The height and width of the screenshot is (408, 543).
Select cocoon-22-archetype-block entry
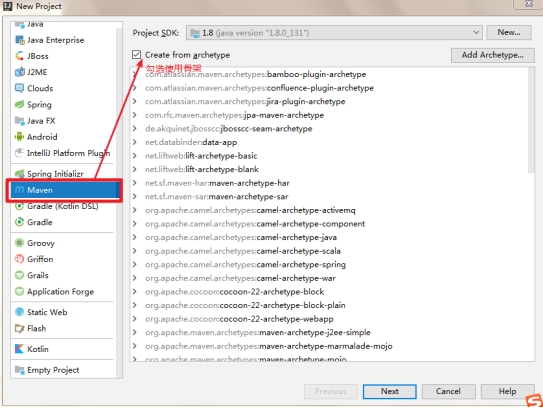click(x=234, y=292)
